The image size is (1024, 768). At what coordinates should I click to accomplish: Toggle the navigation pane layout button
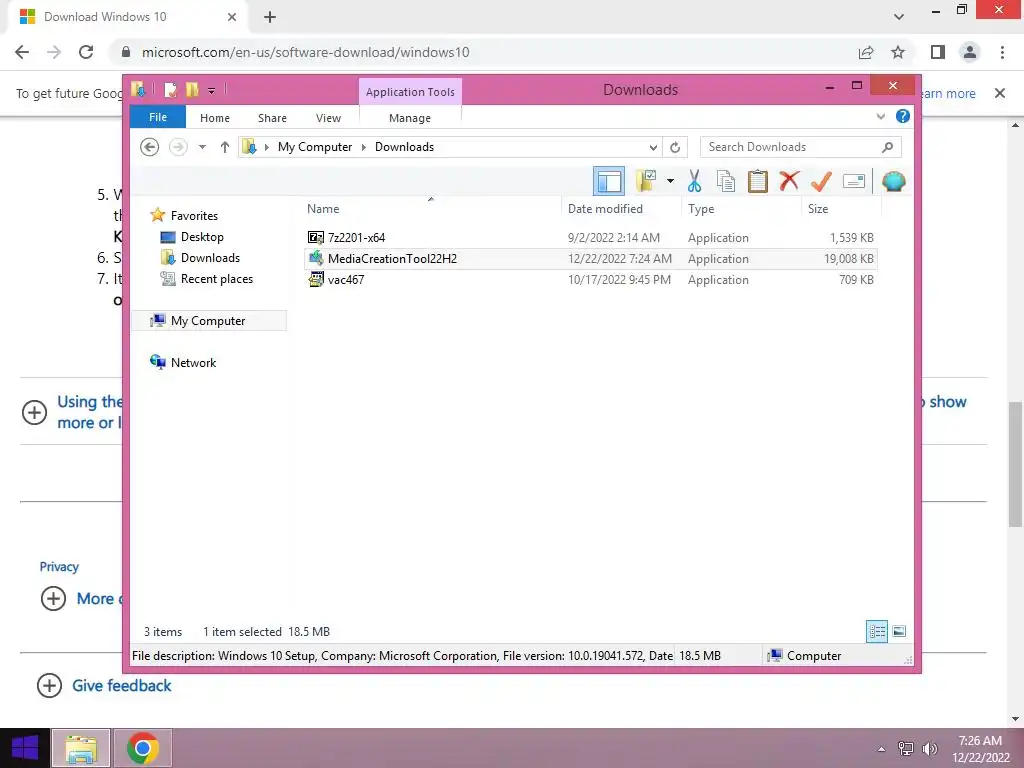point(609,181)
